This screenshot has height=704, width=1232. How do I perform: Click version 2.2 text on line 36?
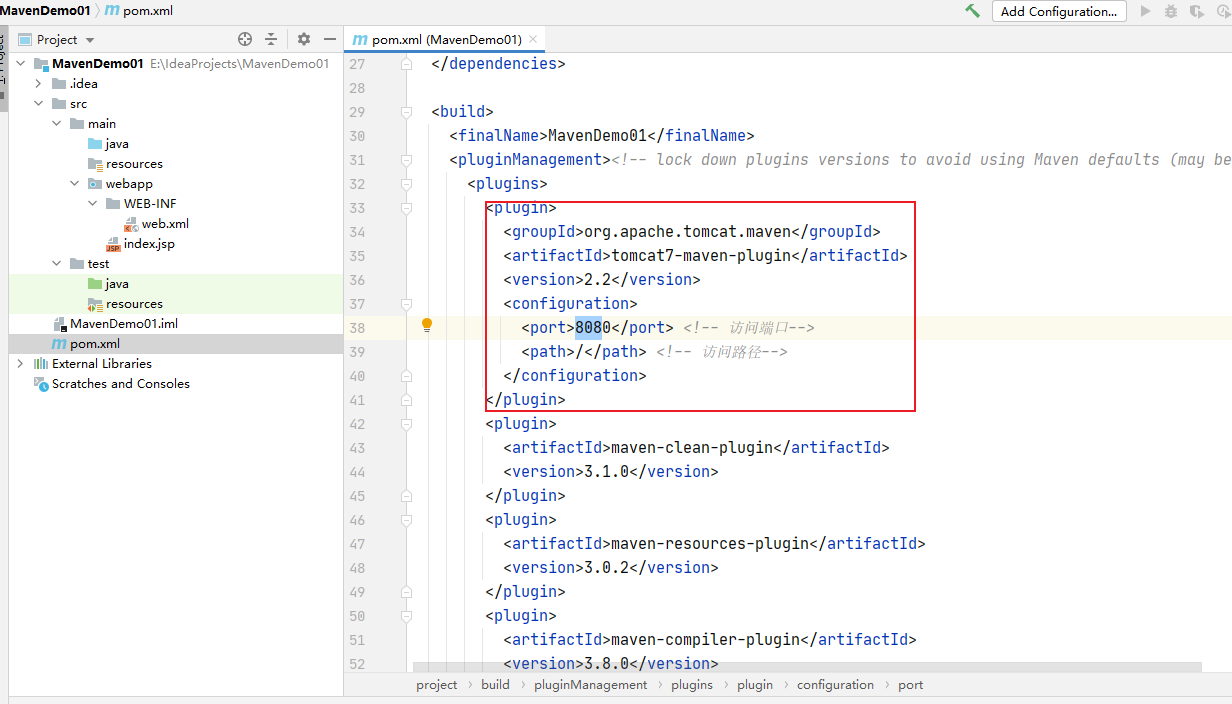(x=597, y=279)
